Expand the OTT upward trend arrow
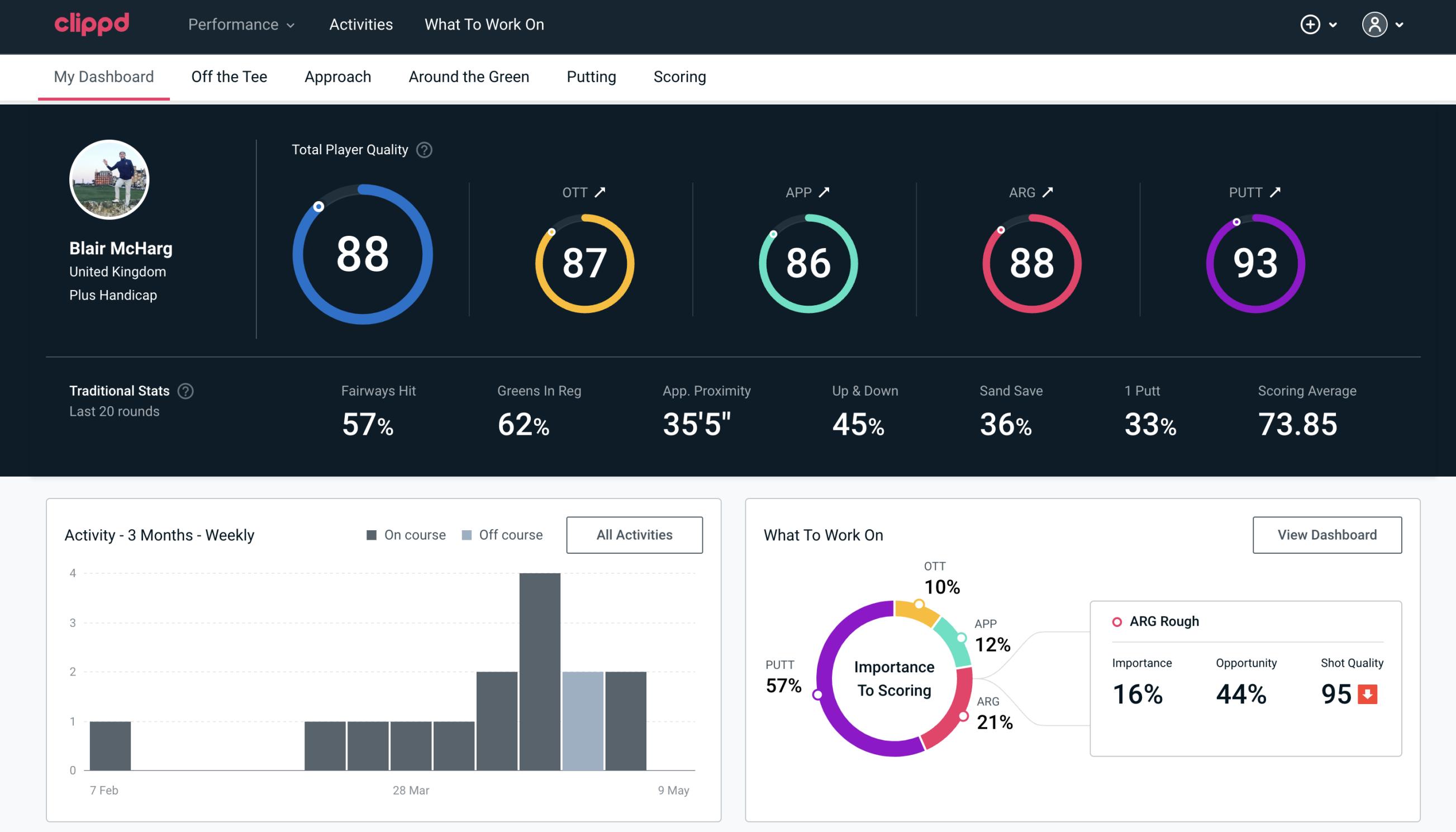1456x832 pixels. [x=602, y=192]
